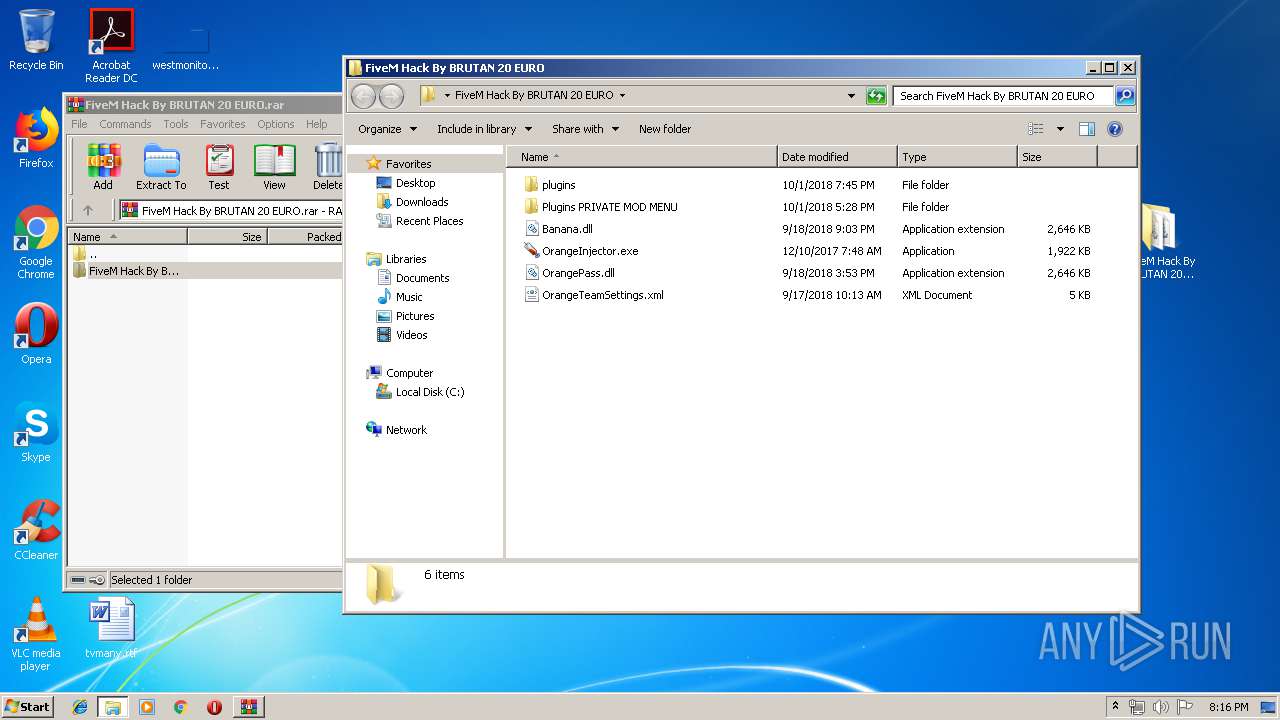Select the Banana.dll file
1280x720 pixels.
pos(567,229)
